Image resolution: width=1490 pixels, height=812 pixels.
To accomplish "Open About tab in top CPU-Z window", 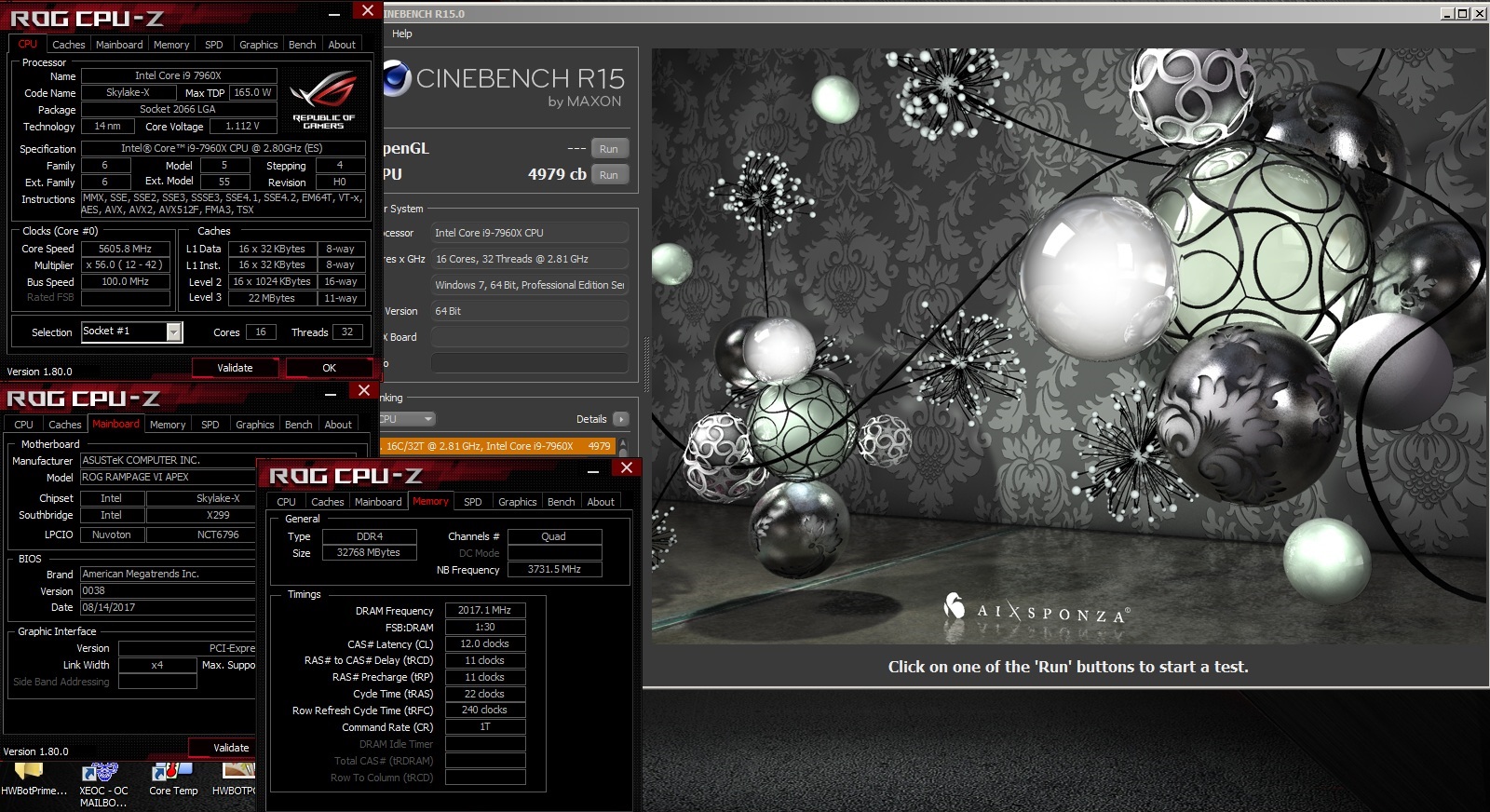I will pos(342,45).
